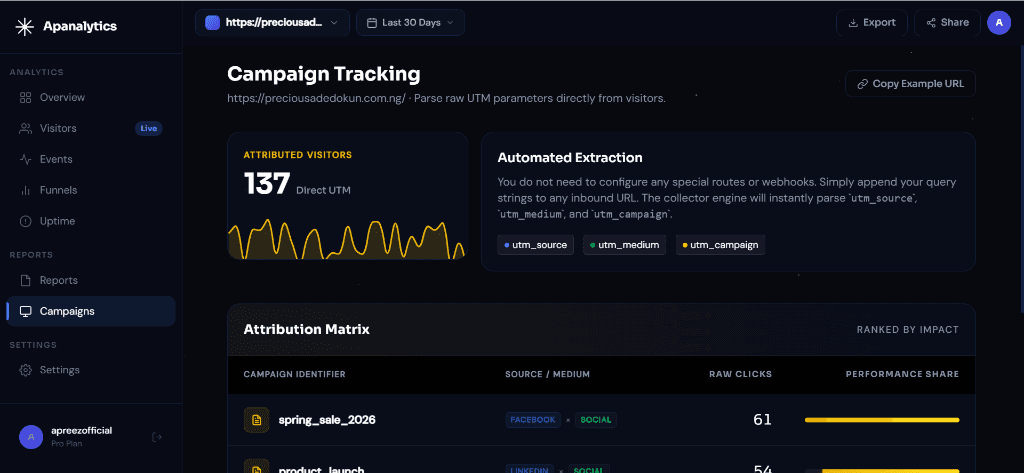Click the 137 attributed visitors number
The image size is (1024, 473).
coord(266,184)
